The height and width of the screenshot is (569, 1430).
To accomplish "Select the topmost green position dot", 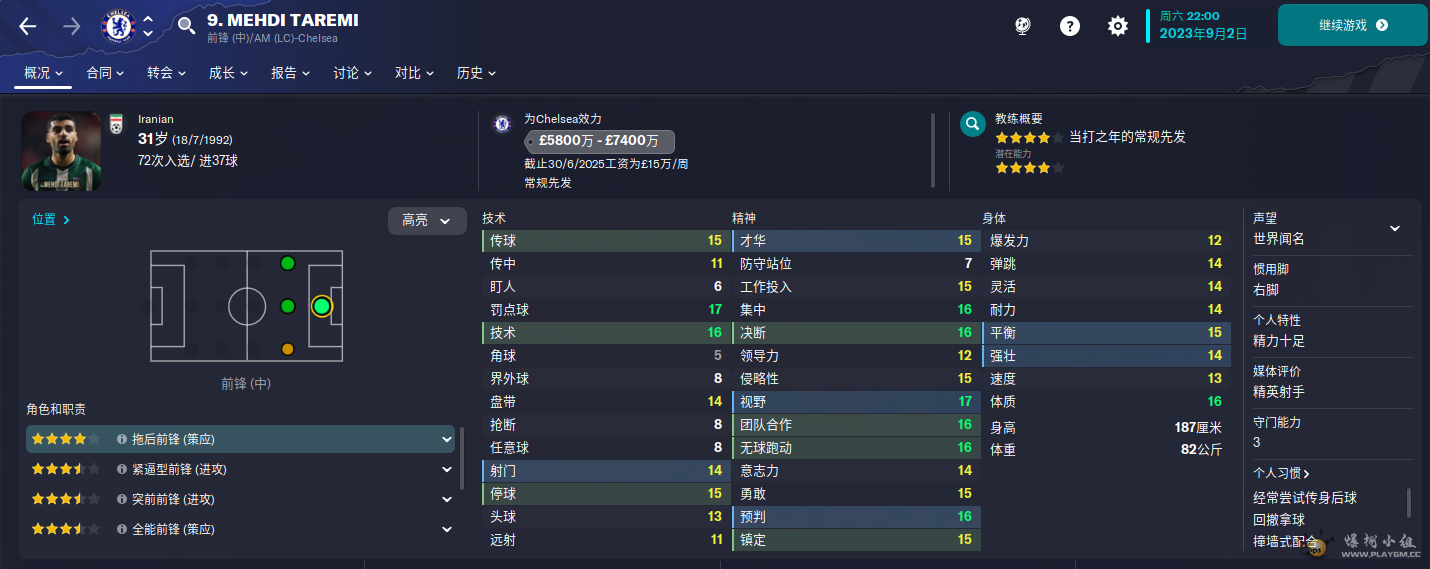I will [x=288, y=263].
